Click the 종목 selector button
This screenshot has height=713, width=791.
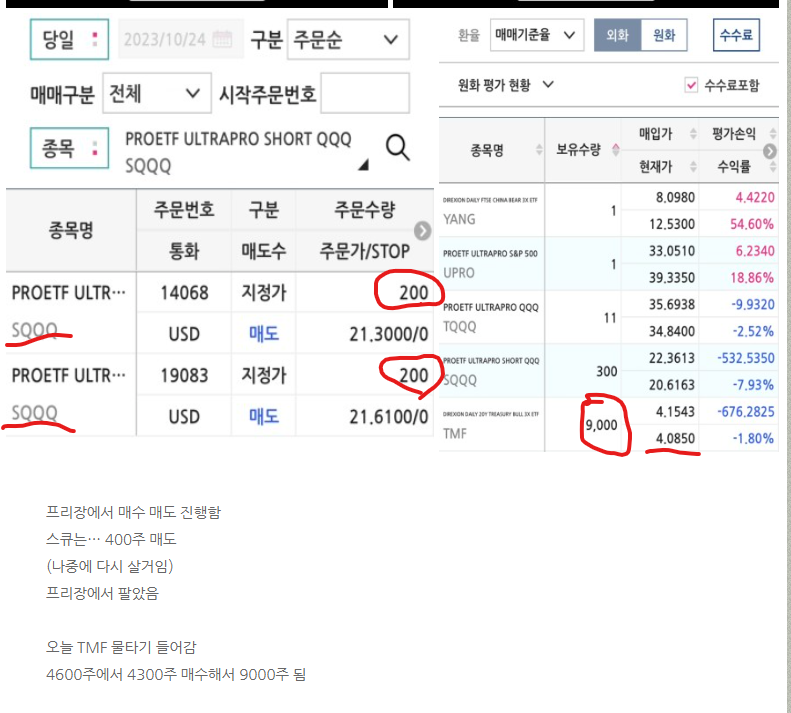click(x=70, y=148)
